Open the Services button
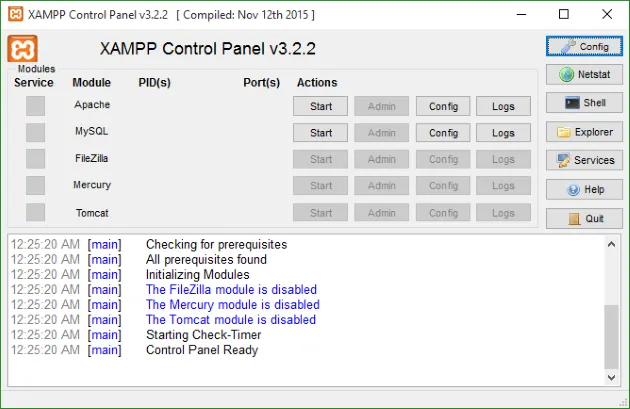The width and height of the screenshot is (630, 409). pos(584,160)
